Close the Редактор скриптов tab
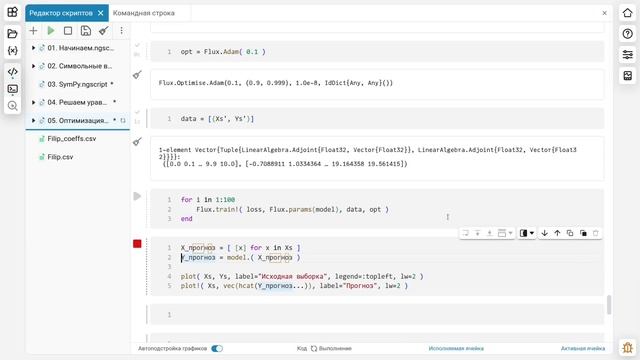 coord(101,13)
